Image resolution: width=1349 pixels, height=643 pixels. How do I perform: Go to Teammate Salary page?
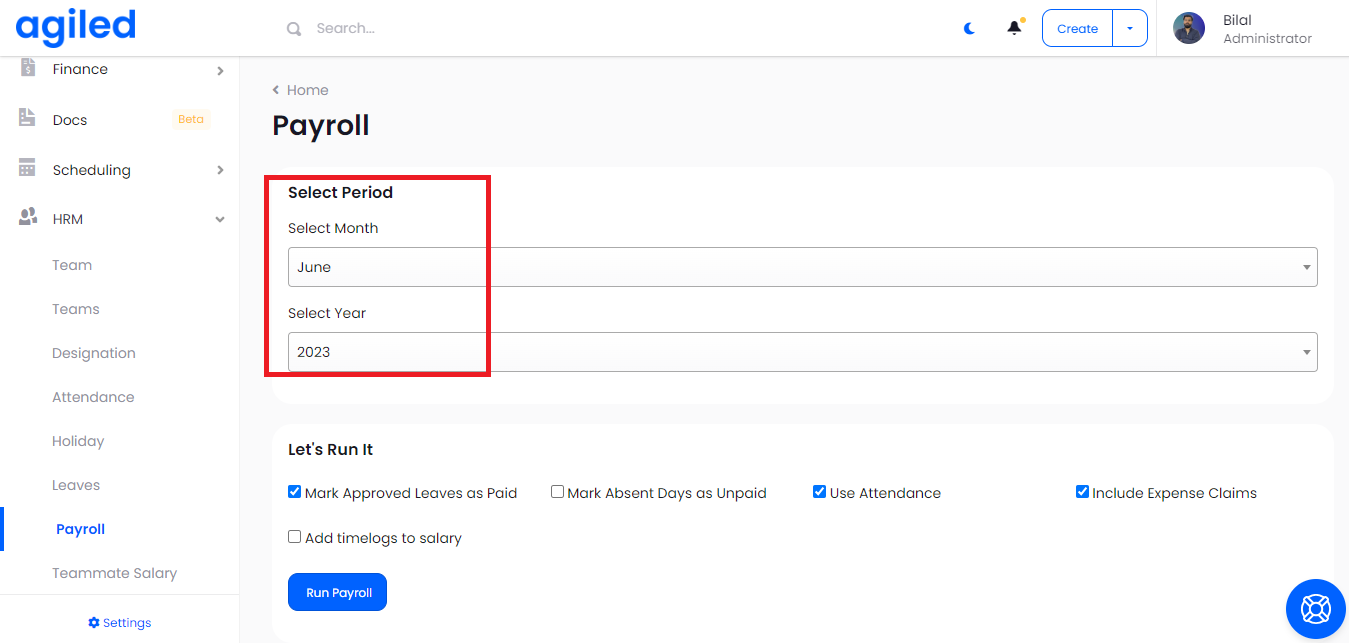point(114,573)
